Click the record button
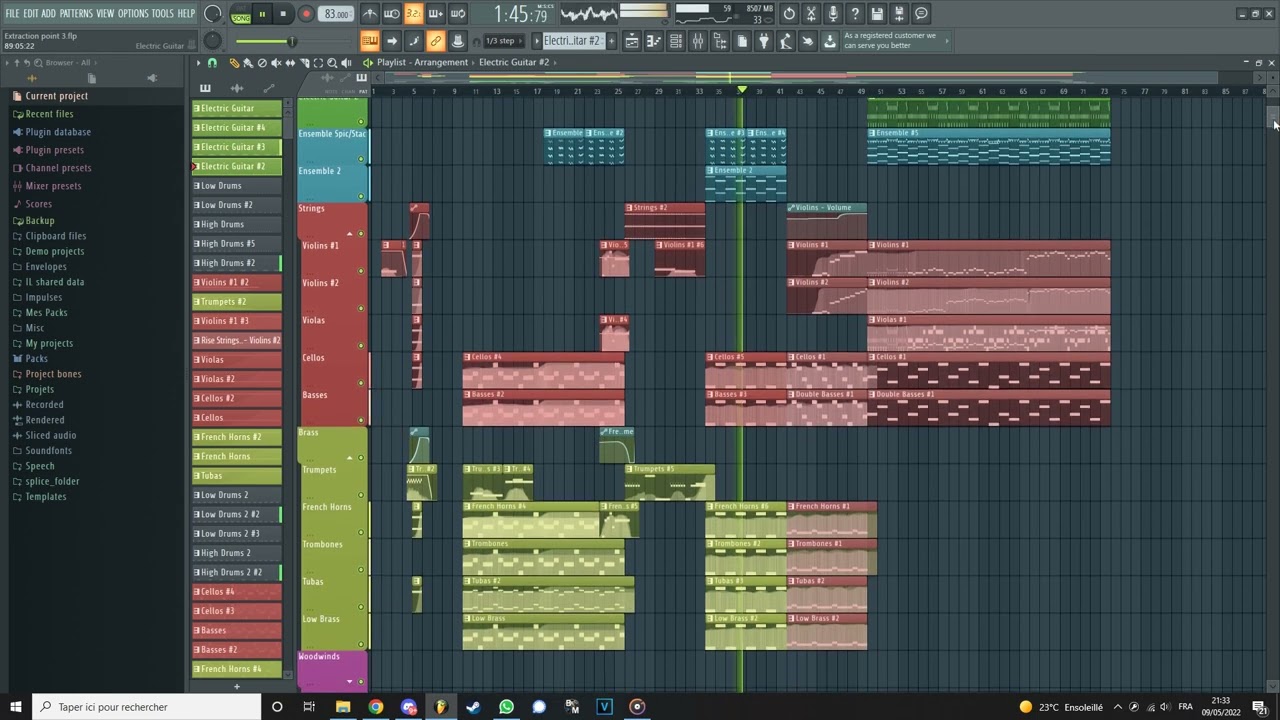This screenshot has width=1280, height=720. [306, 14]
